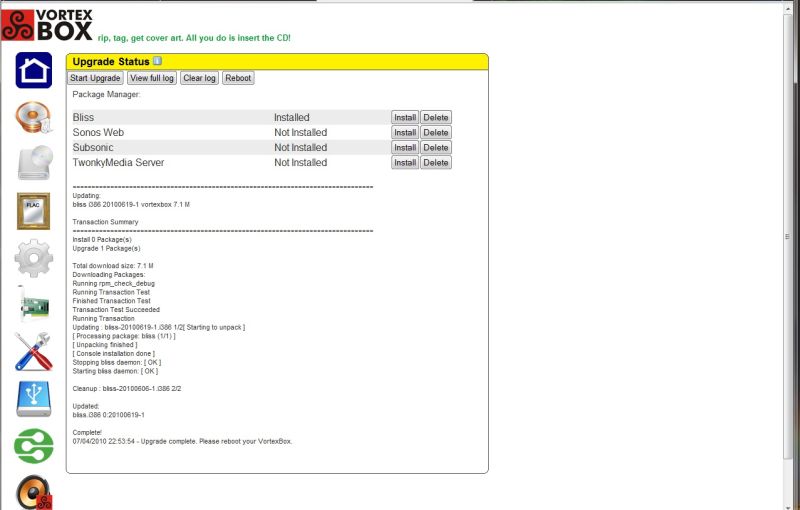Click the 'Transaction Summary' log line
Image resolution: width=800 pixels, height=510 pixels.
tap(105, 222)
